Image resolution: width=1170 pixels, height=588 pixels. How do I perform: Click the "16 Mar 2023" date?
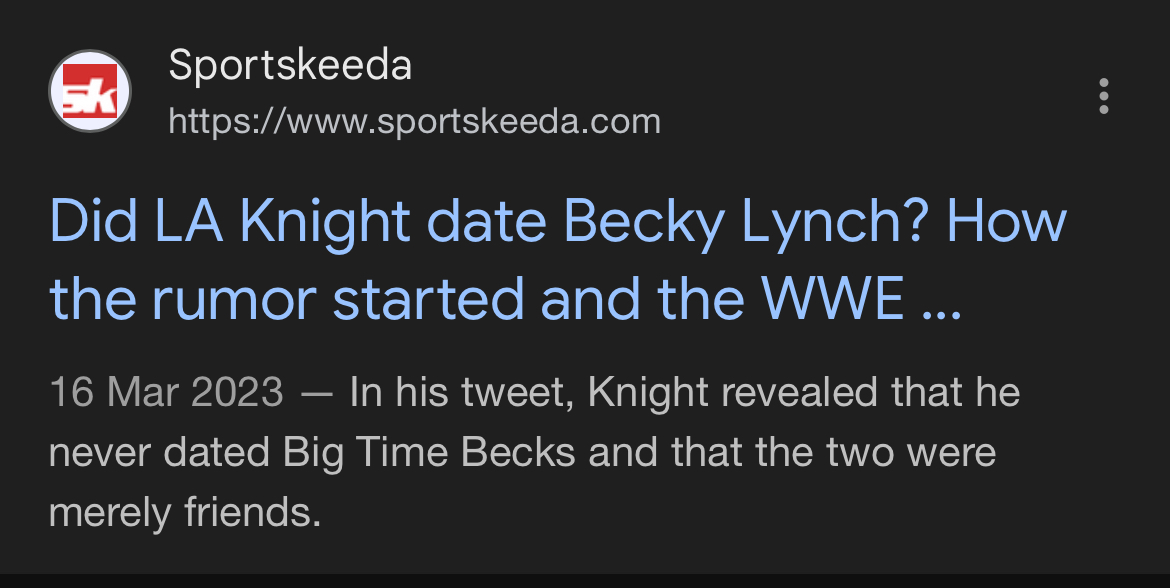[x=166, y=392]
